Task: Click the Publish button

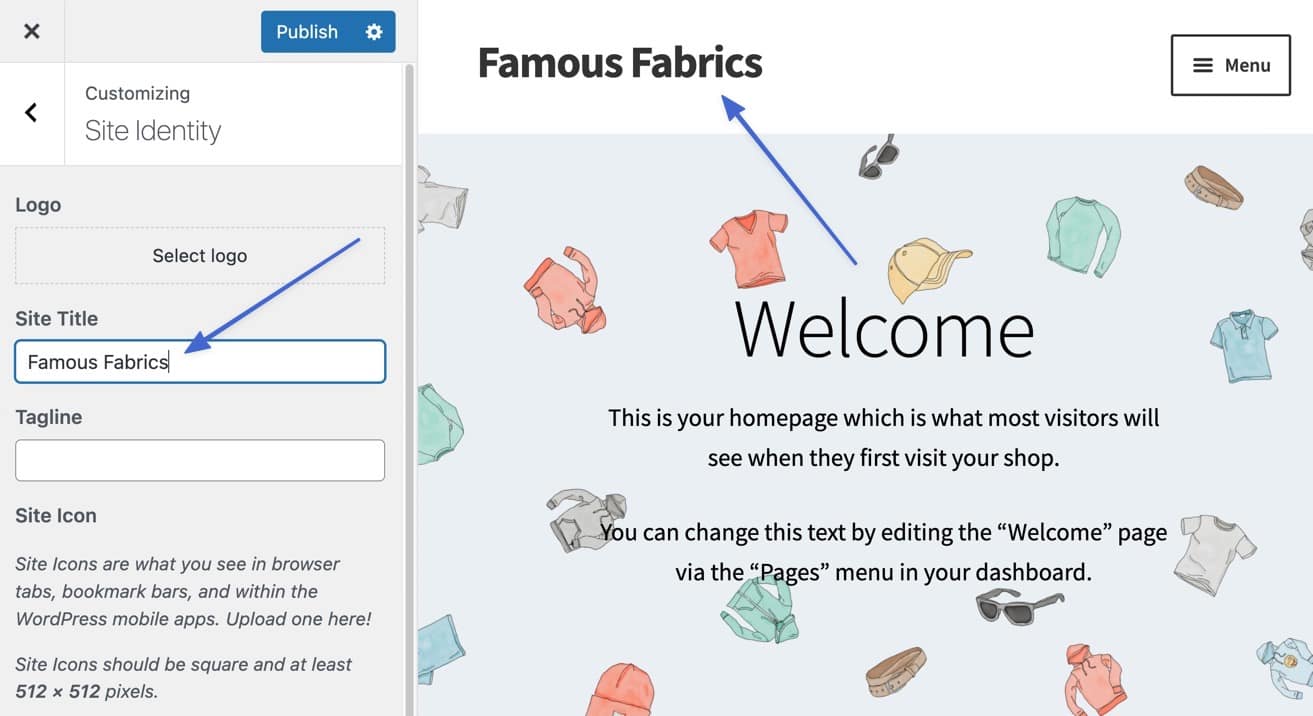Action: pos(307,32)
